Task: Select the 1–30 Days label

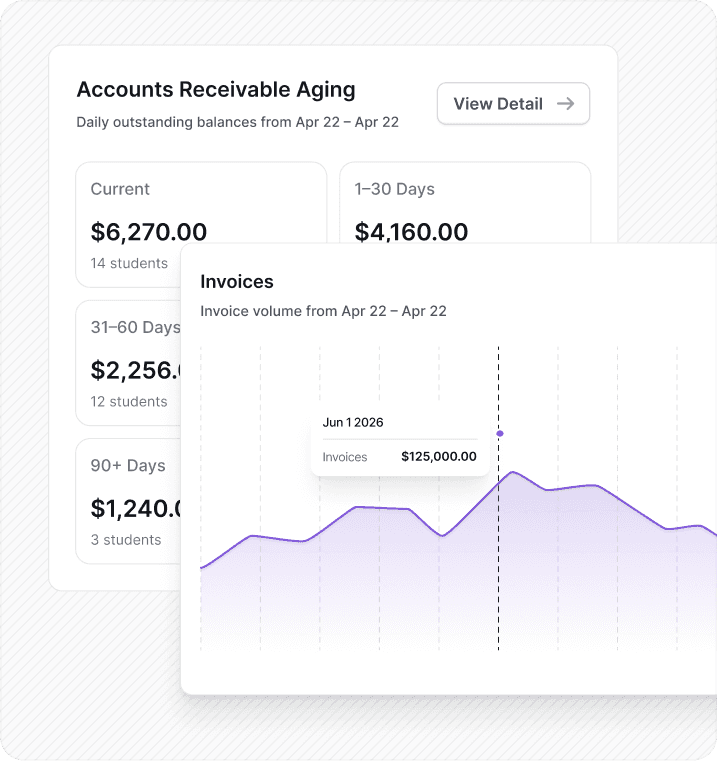Action: click(394, 189)
